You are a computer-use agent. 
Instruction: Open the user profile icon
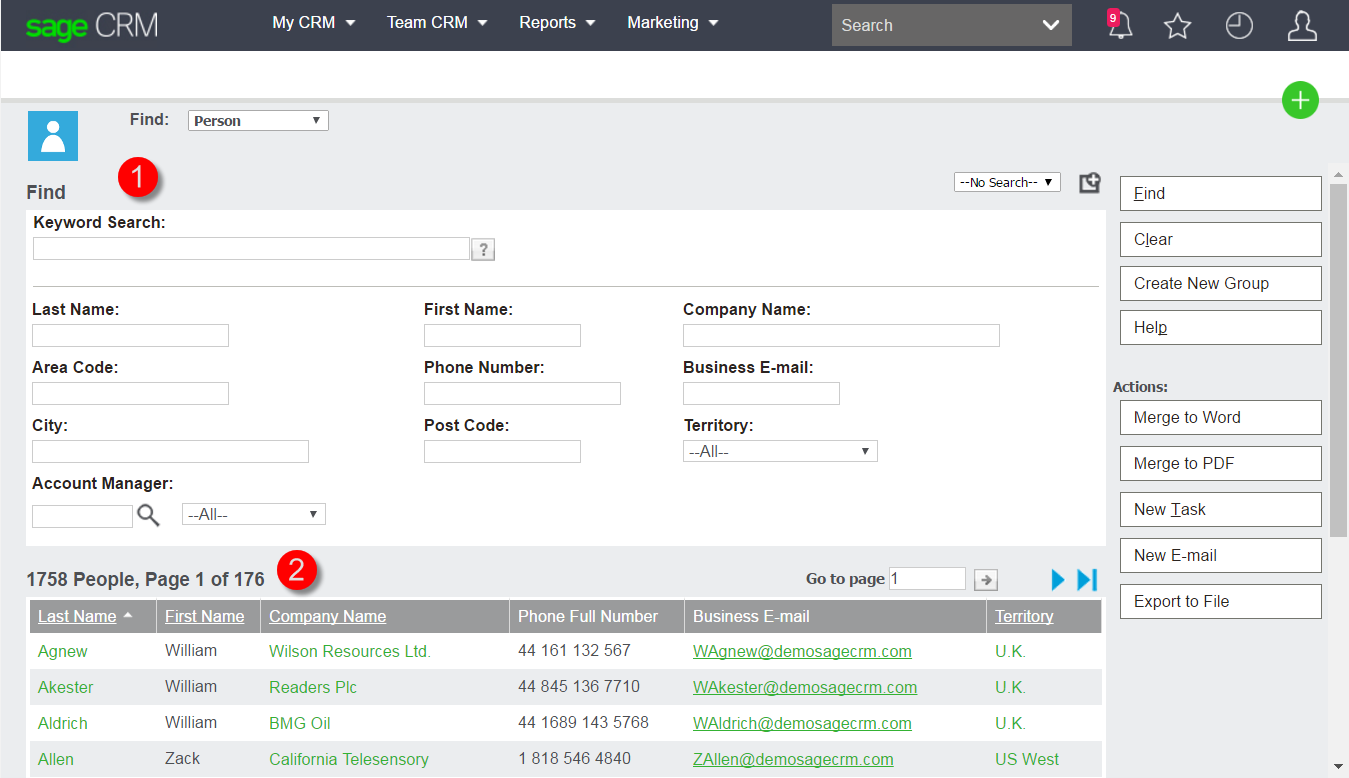pyautogui.click(x=1301, y=26)
